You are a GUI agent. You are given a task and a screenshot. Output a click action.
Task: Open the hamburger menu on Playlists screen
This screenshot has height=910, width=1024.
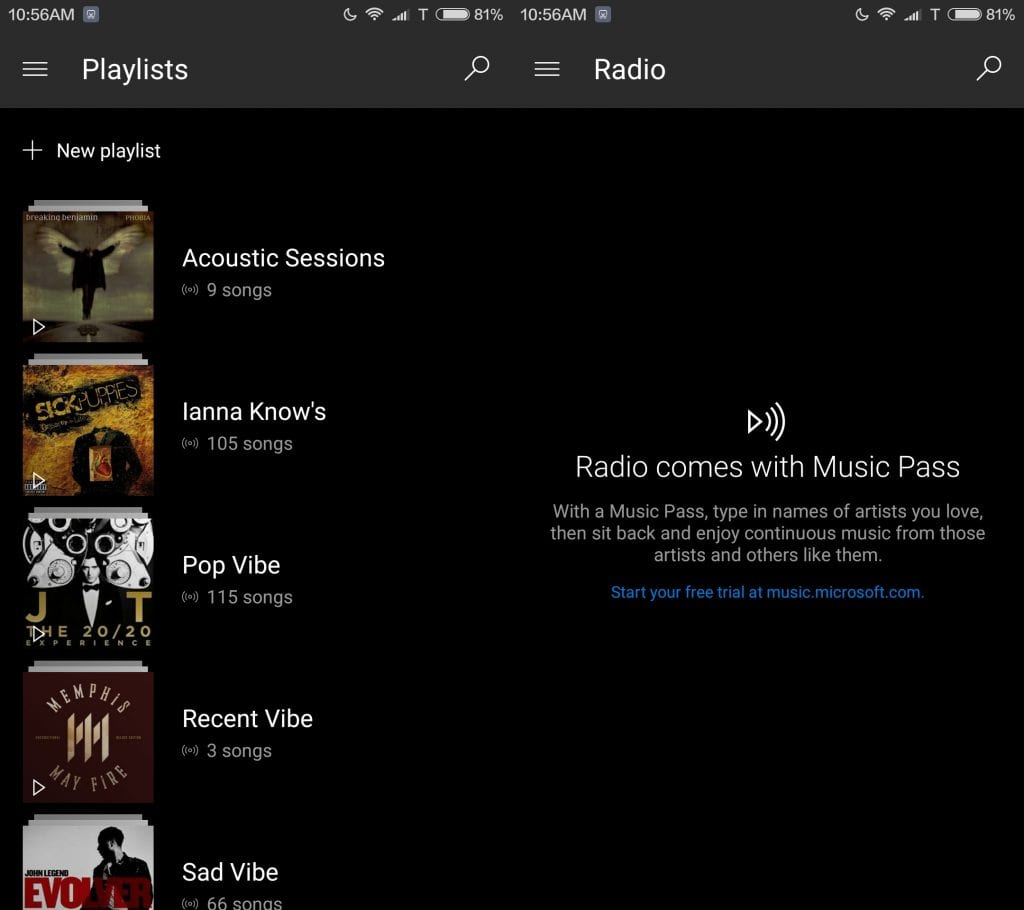35,69
